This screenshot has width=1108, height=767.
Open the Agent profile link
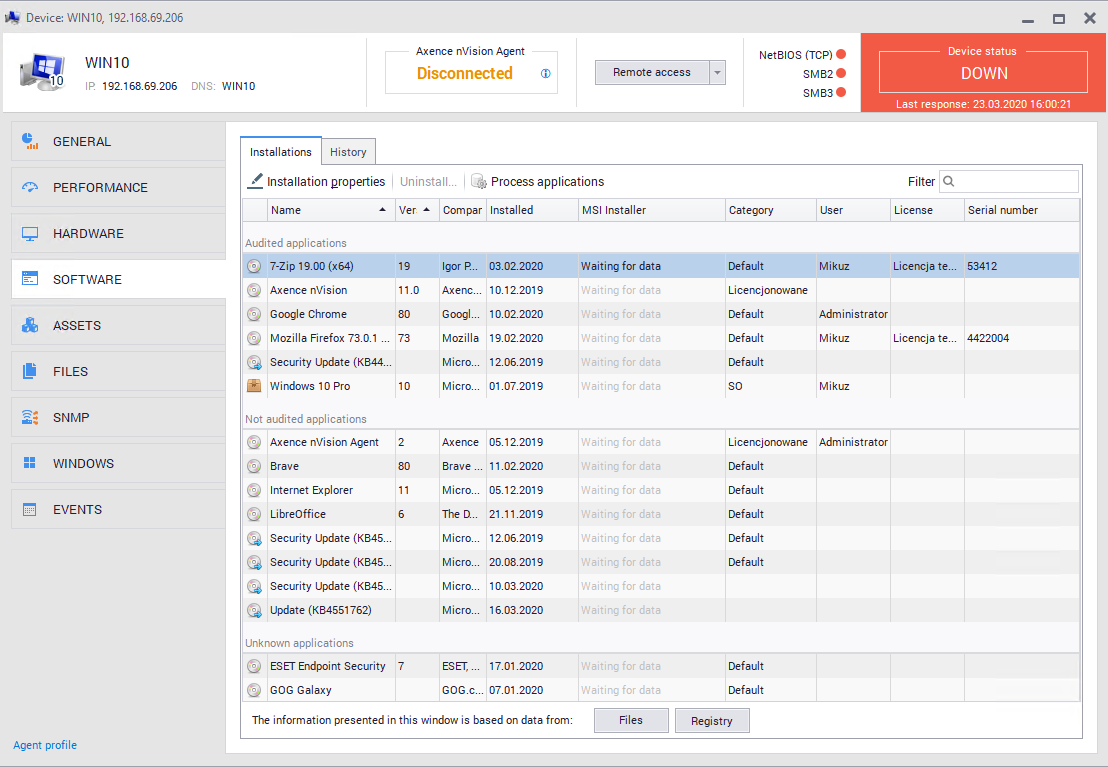click(45, 745)
